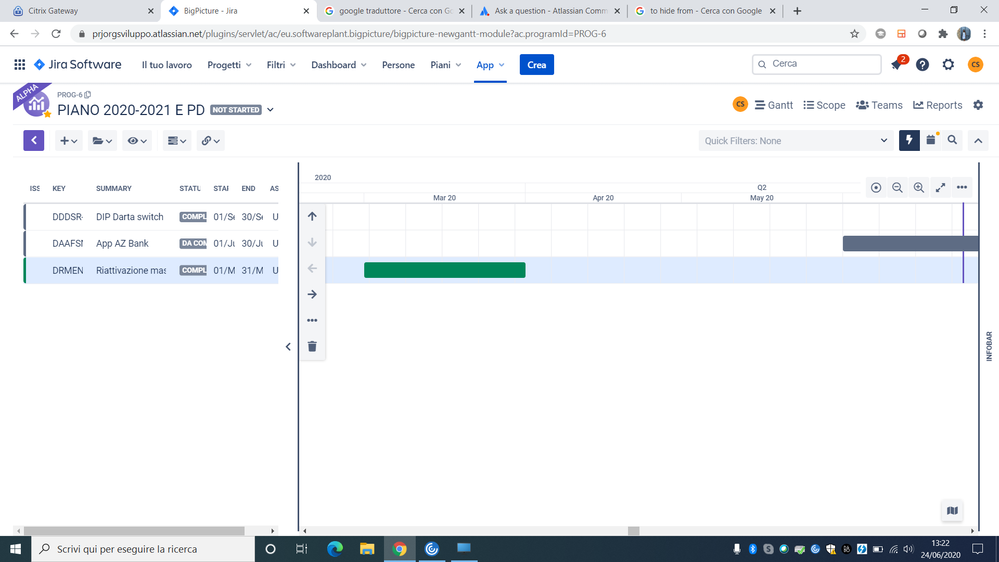This screenshot has height=562, width=999.
Task: Click the Cerca search field
Action: (x=816, y=64)
